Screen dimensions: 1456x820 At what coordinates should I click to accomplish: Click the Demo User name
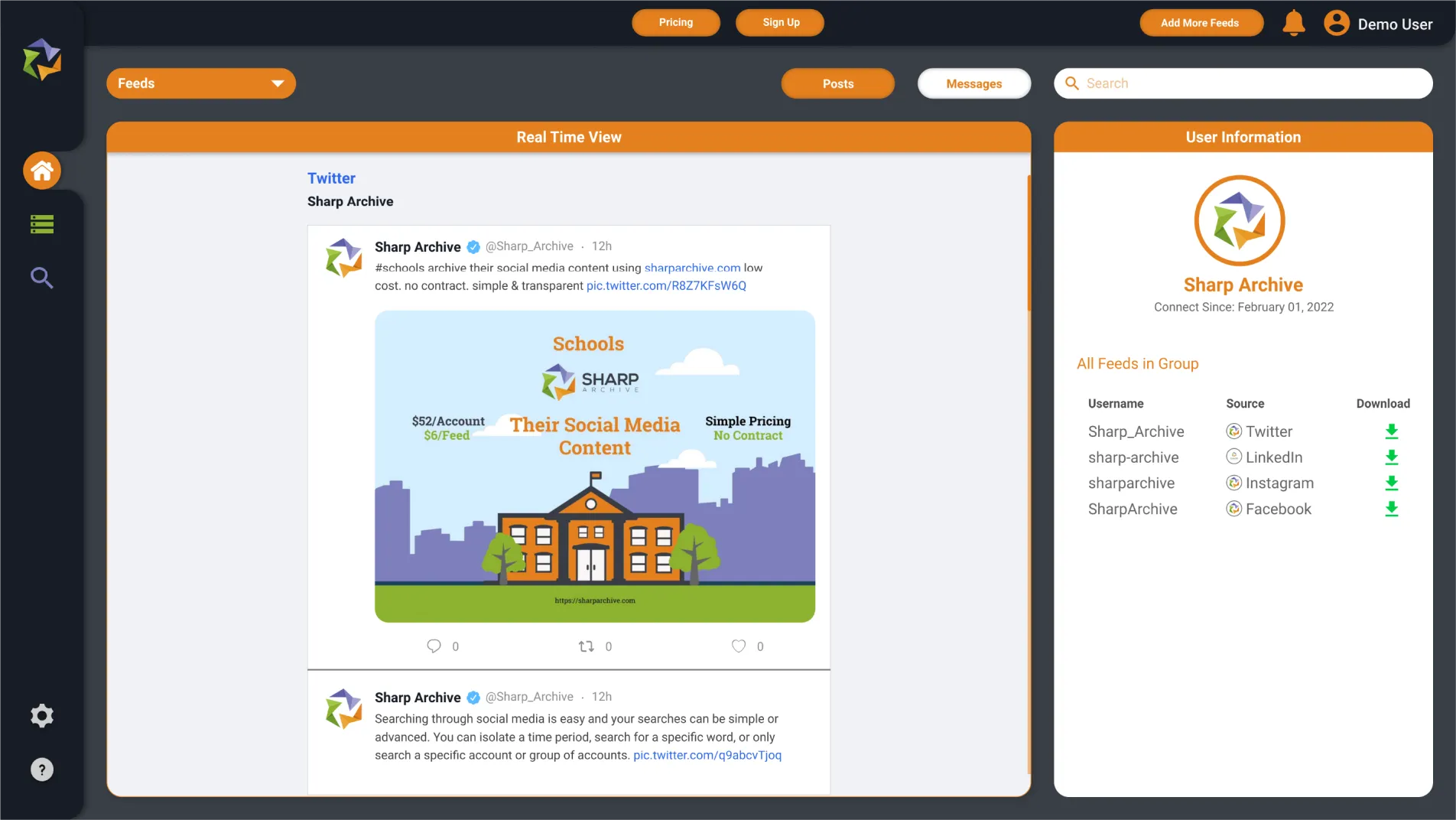tap(1395, 24)
